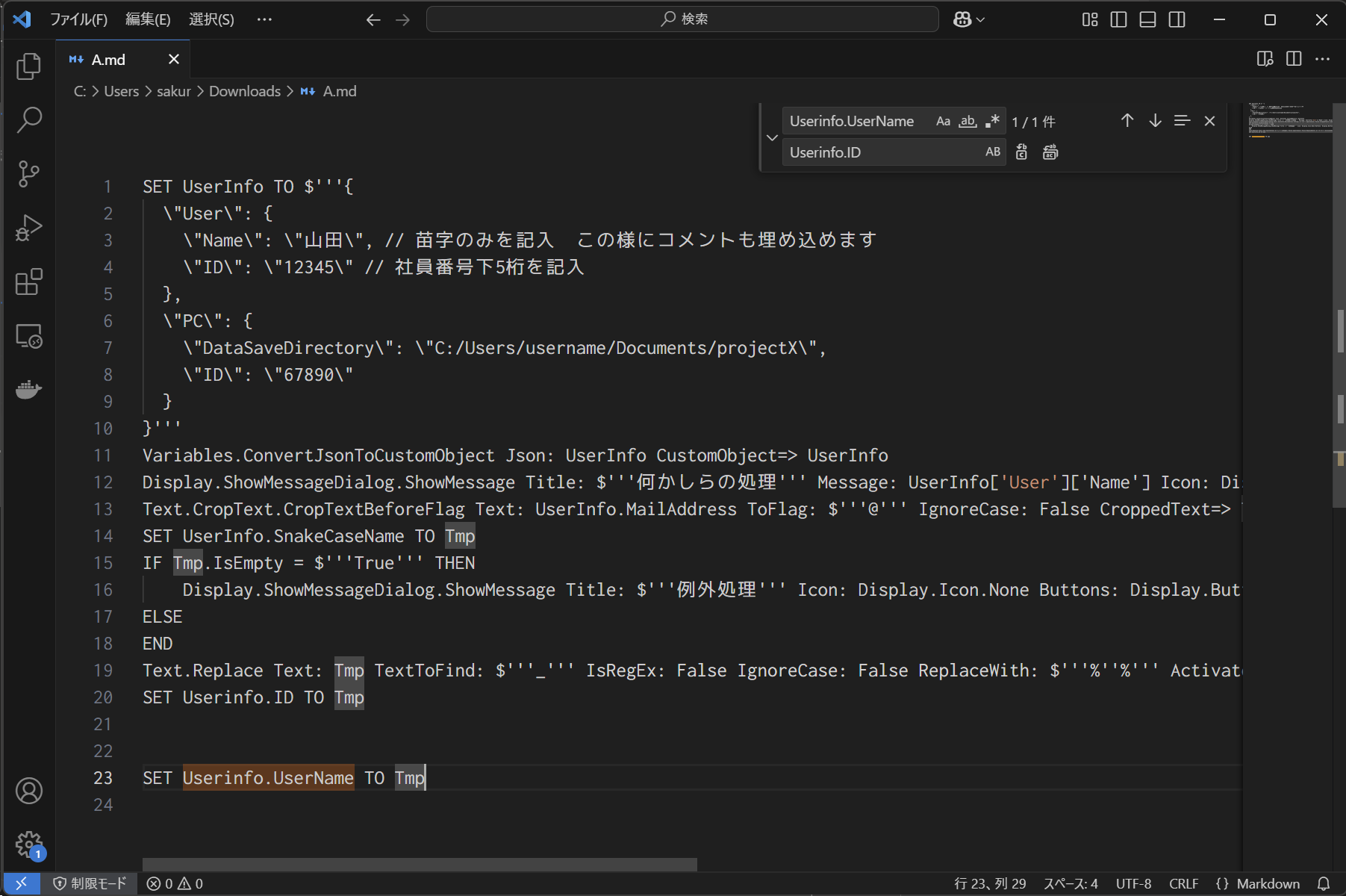Toggle Match Case in find widget
1346x896 pixels.
[x=944, y=121]
